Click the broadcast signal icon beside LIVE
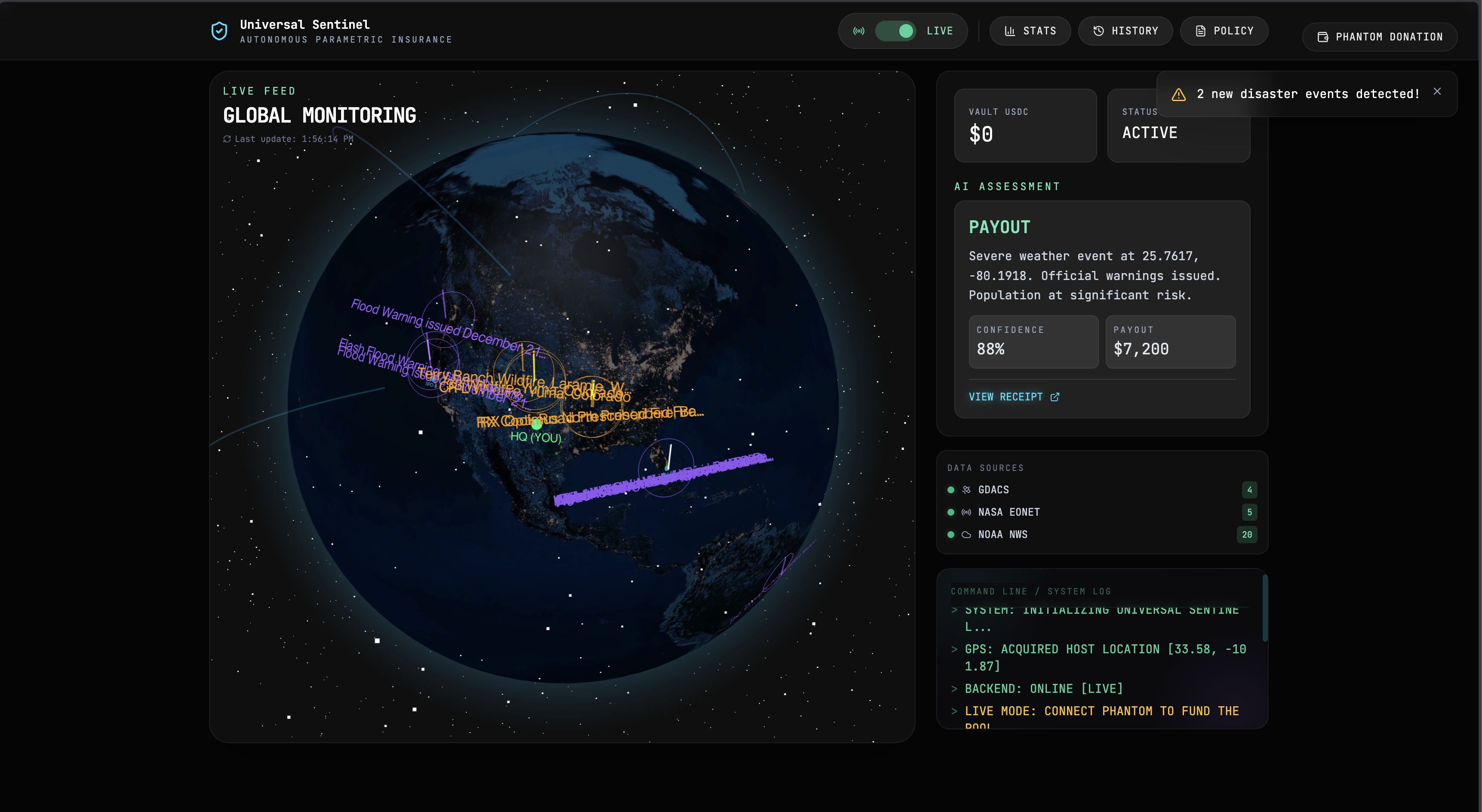This screenshot has width=1482, height=812. 858,31
